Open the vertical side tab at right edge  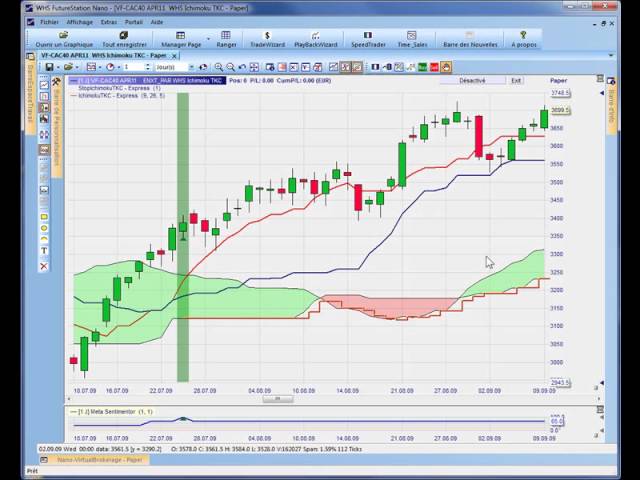[611, 104]
